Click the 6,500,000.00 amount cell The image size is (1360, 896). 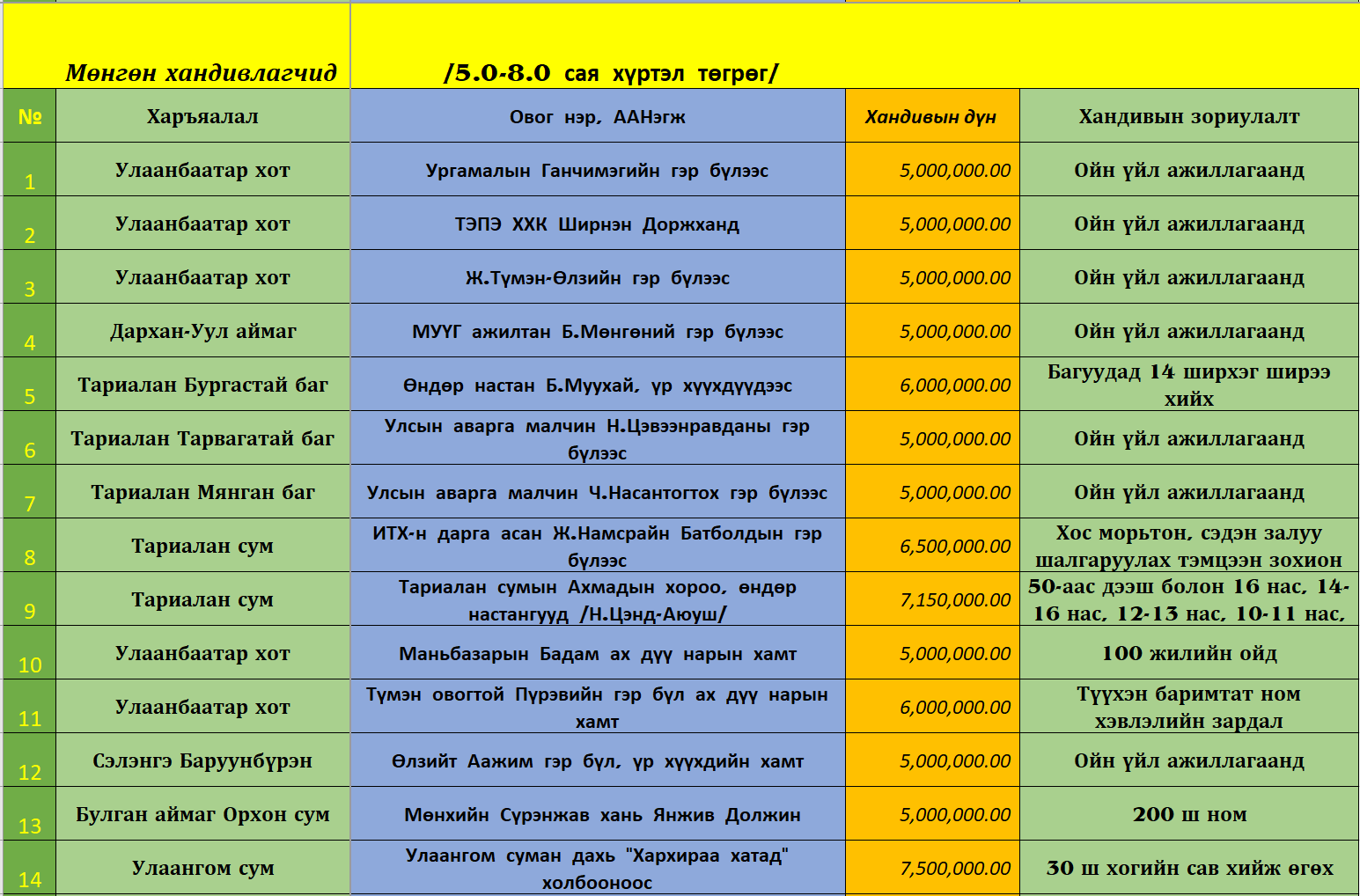[931, 546]
